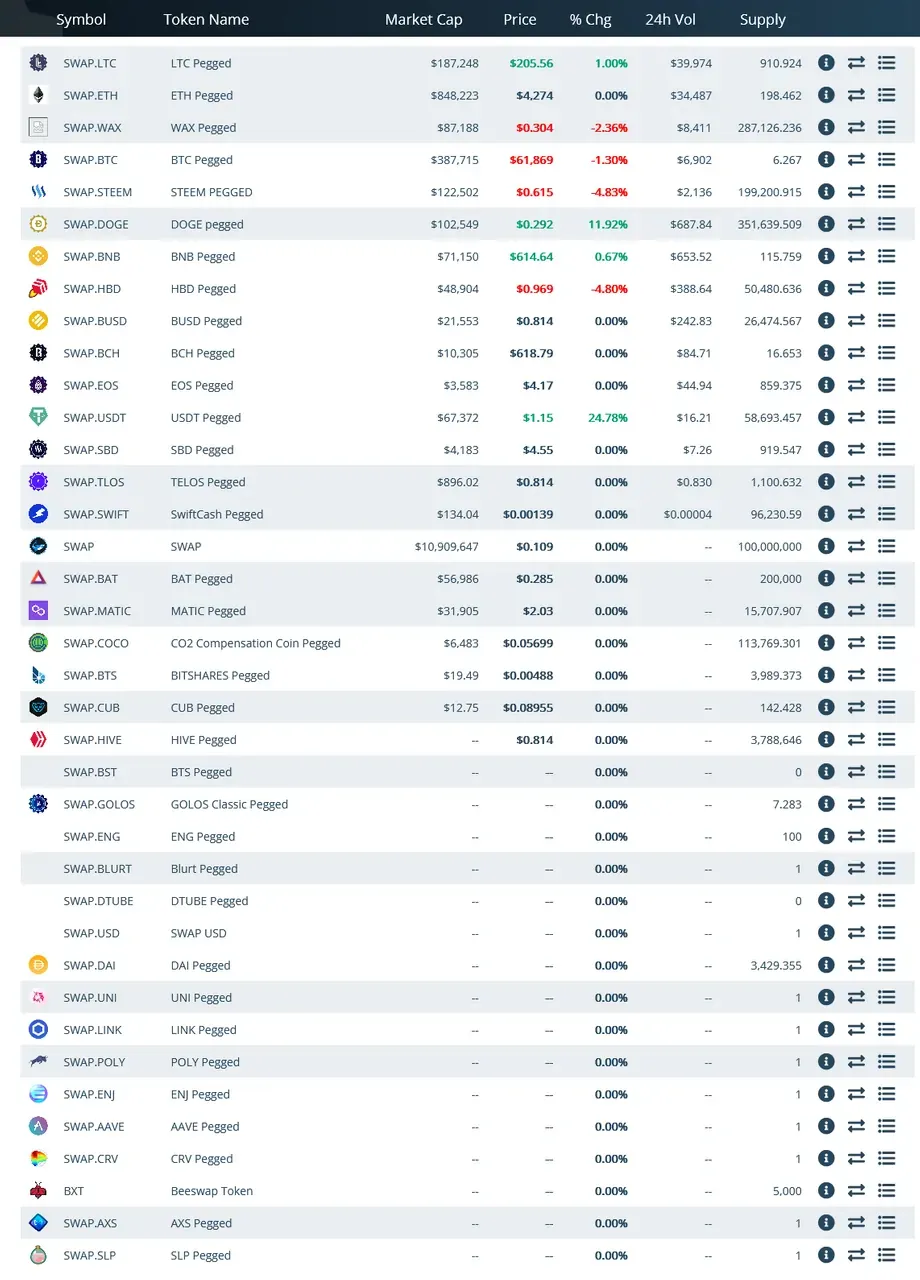This screenshot has width=920, height=1280.
Task: Click 'CO2 Compensation Coin Pegged' name
Action: tap(256, 643)
